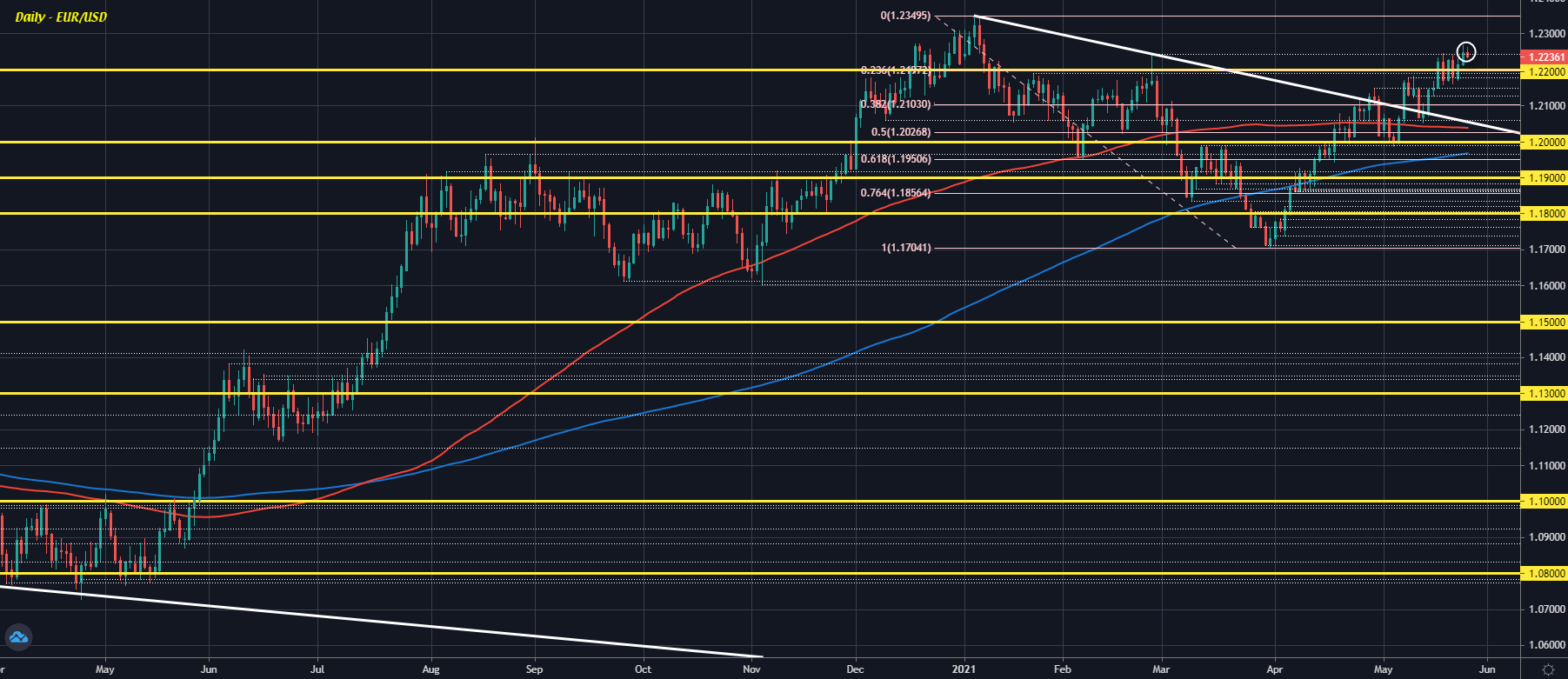Open chart settings gear icon
Viewport: 1568px width, 679px height.
click(1548, 669)
